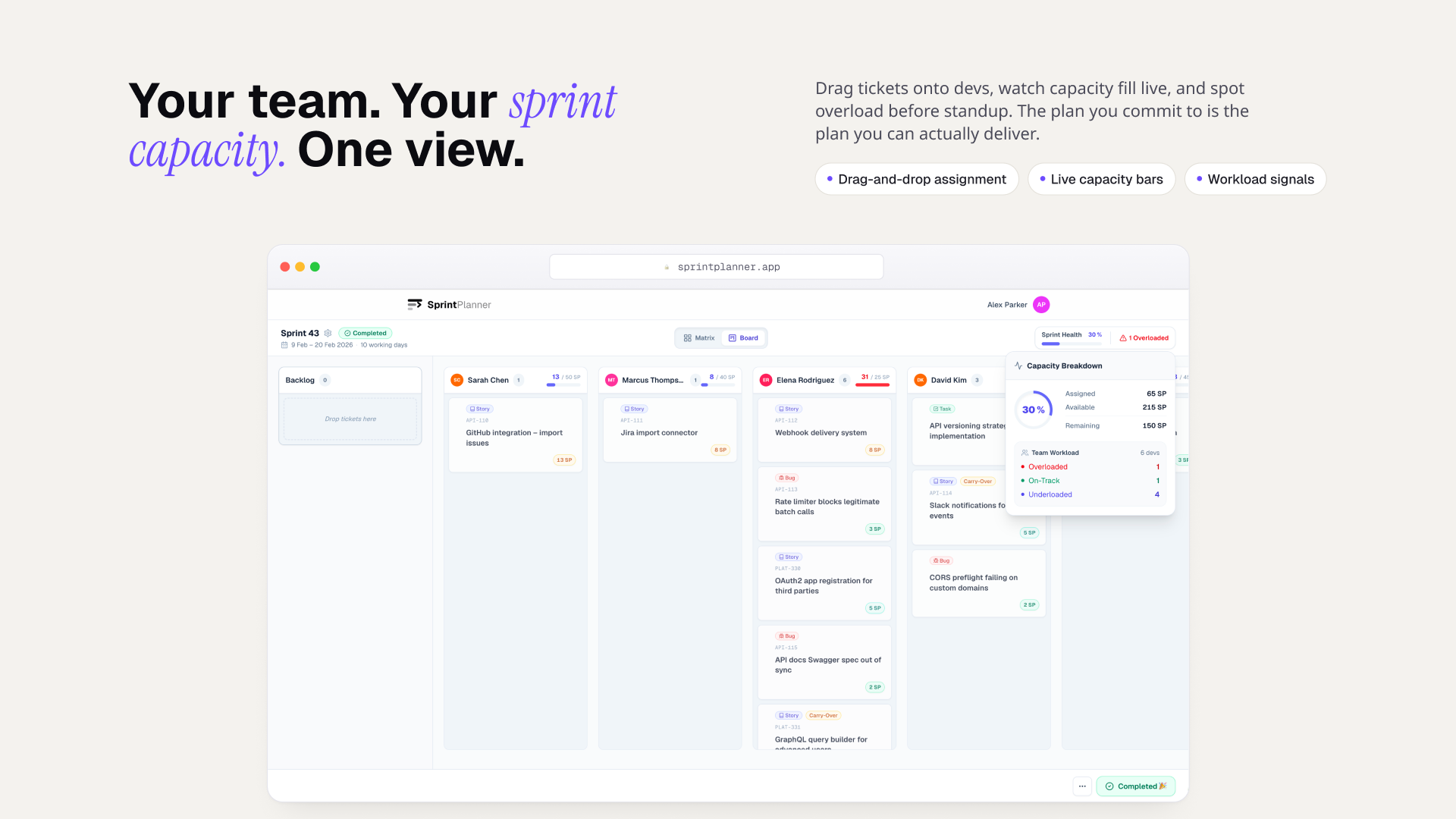Viewport: 1456px width, 819px height.
Task: Switch to the Matrix tab
Action: (x=698, y=337)
